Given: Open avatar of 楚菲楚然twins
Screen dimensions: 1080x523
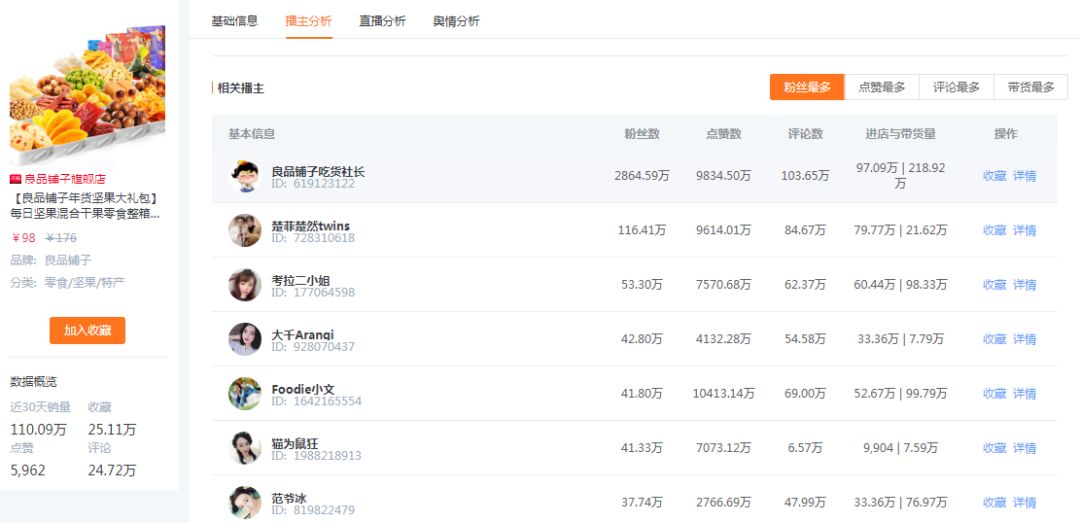Looking at the screenshot, I should pyautogui.click(x=245, y=231).
